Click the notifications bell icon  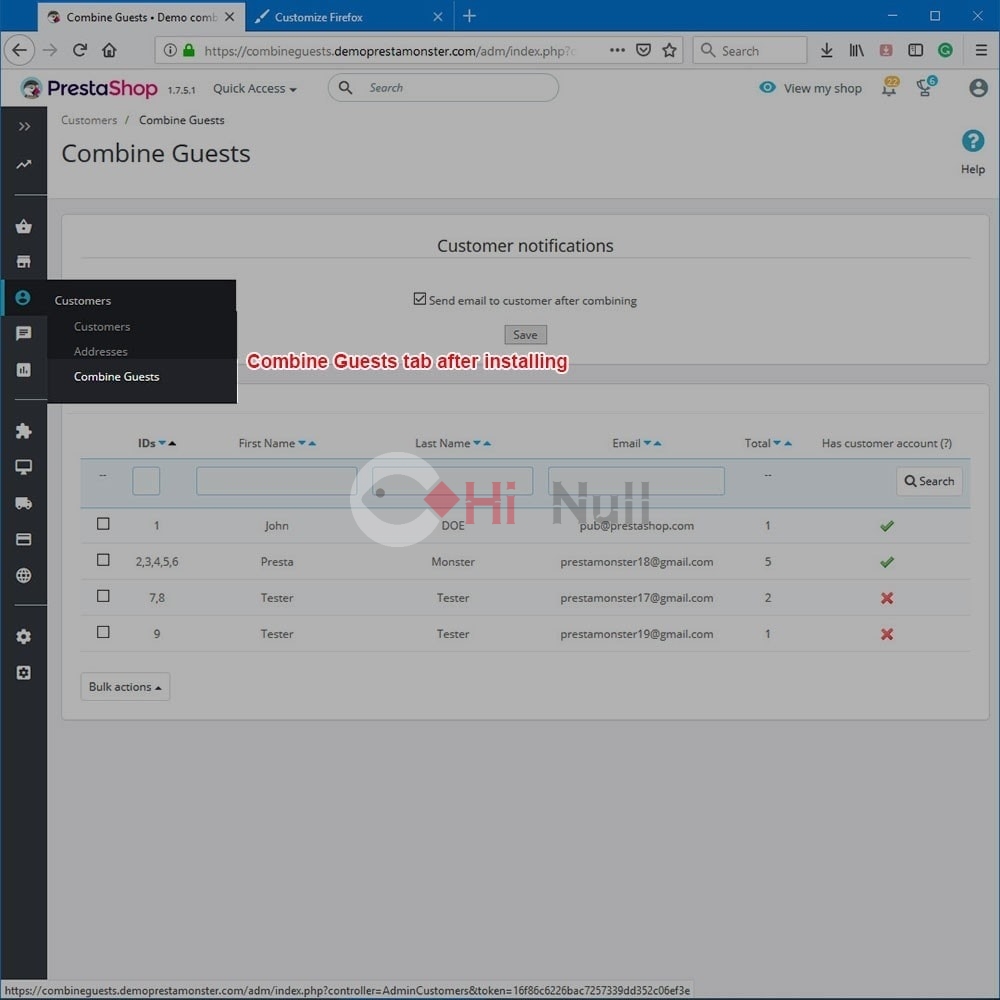(889, 87)
